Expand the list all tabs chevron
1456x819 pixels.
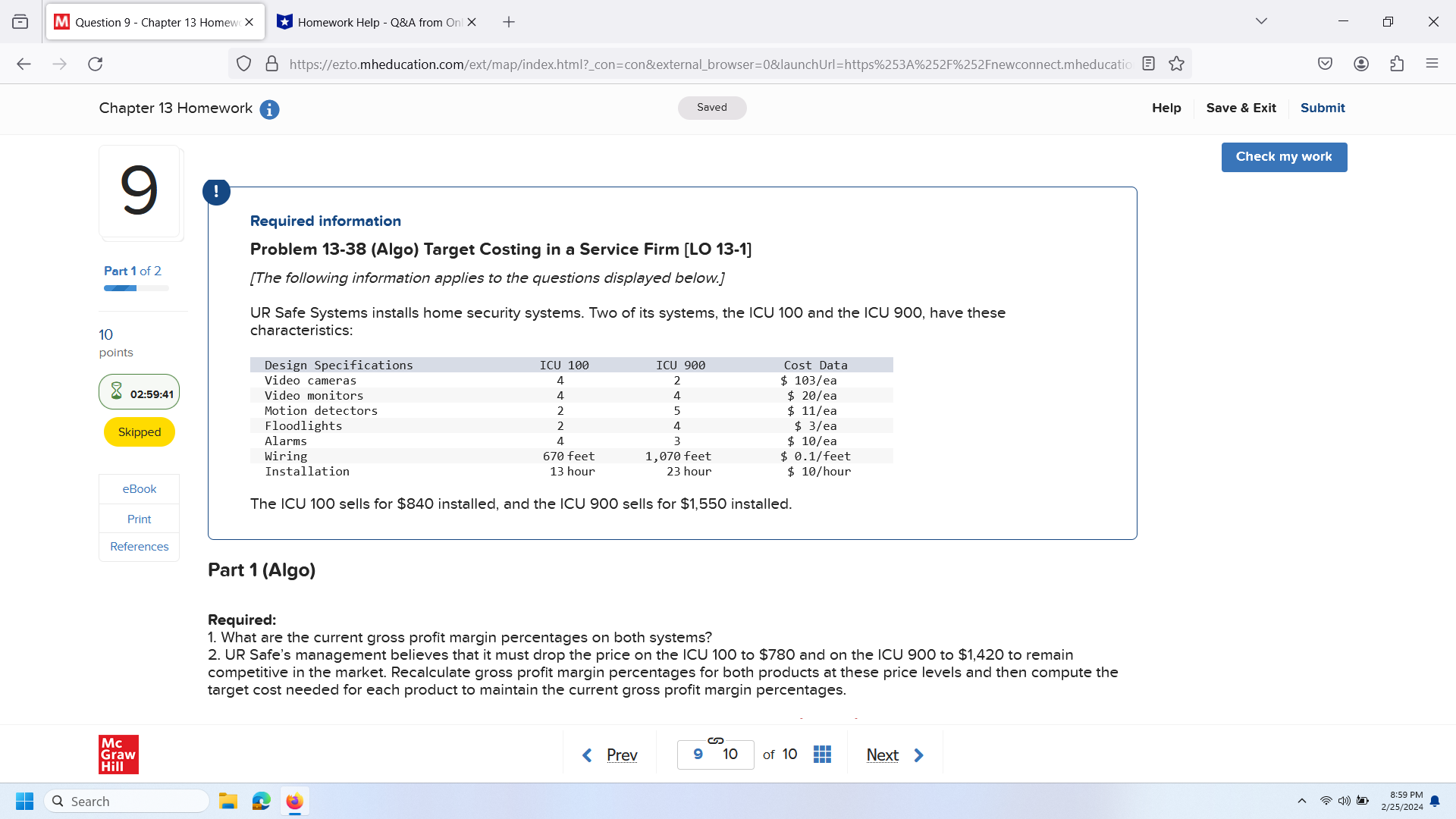click(x=1261, y=21)
